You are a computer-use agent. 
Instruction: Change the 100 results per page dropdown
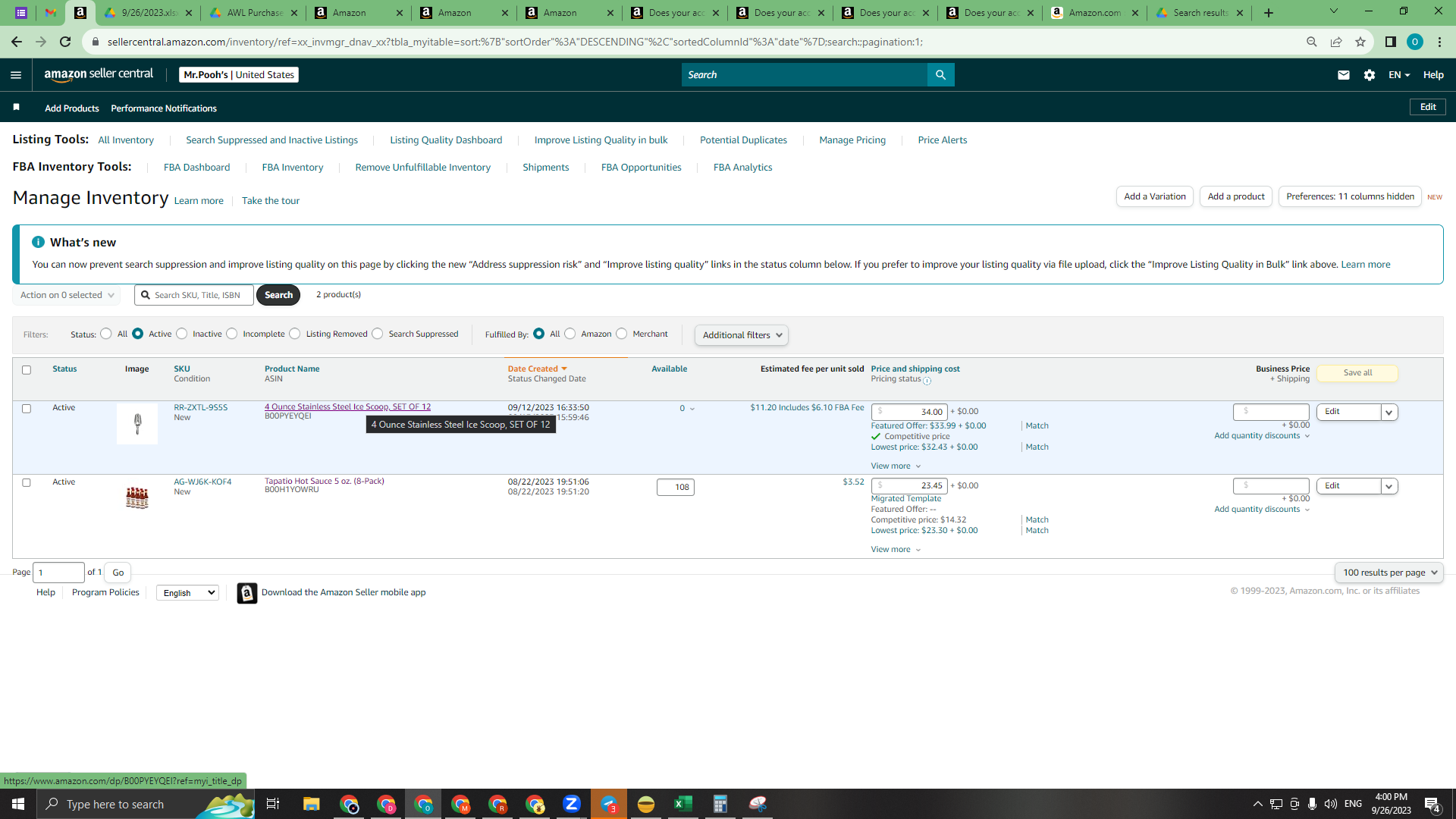coord(1389,573)
